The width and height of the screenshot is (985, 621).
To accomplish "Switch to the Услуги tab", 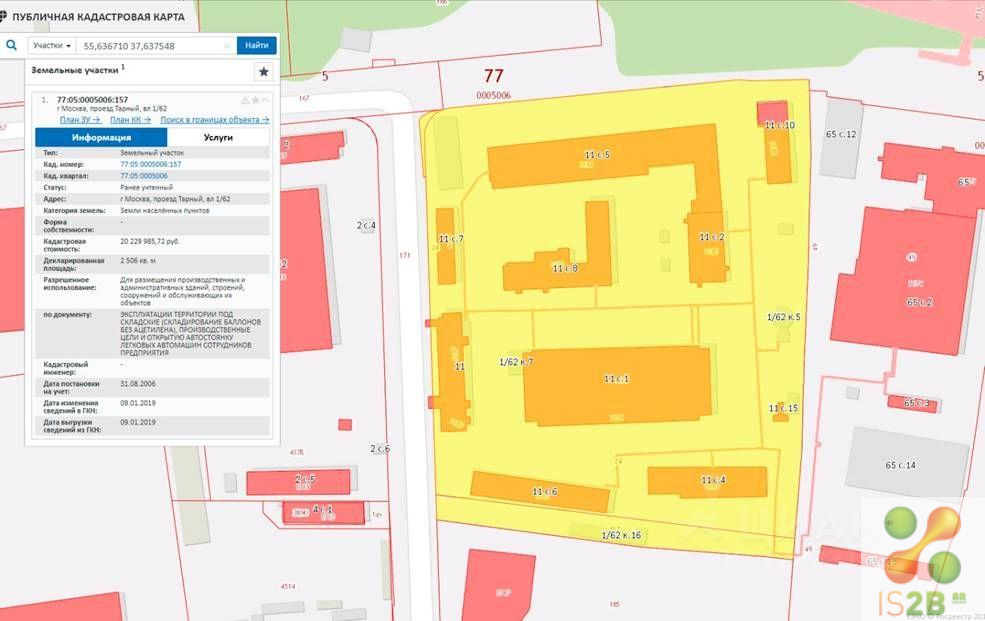I will [218, 137].
